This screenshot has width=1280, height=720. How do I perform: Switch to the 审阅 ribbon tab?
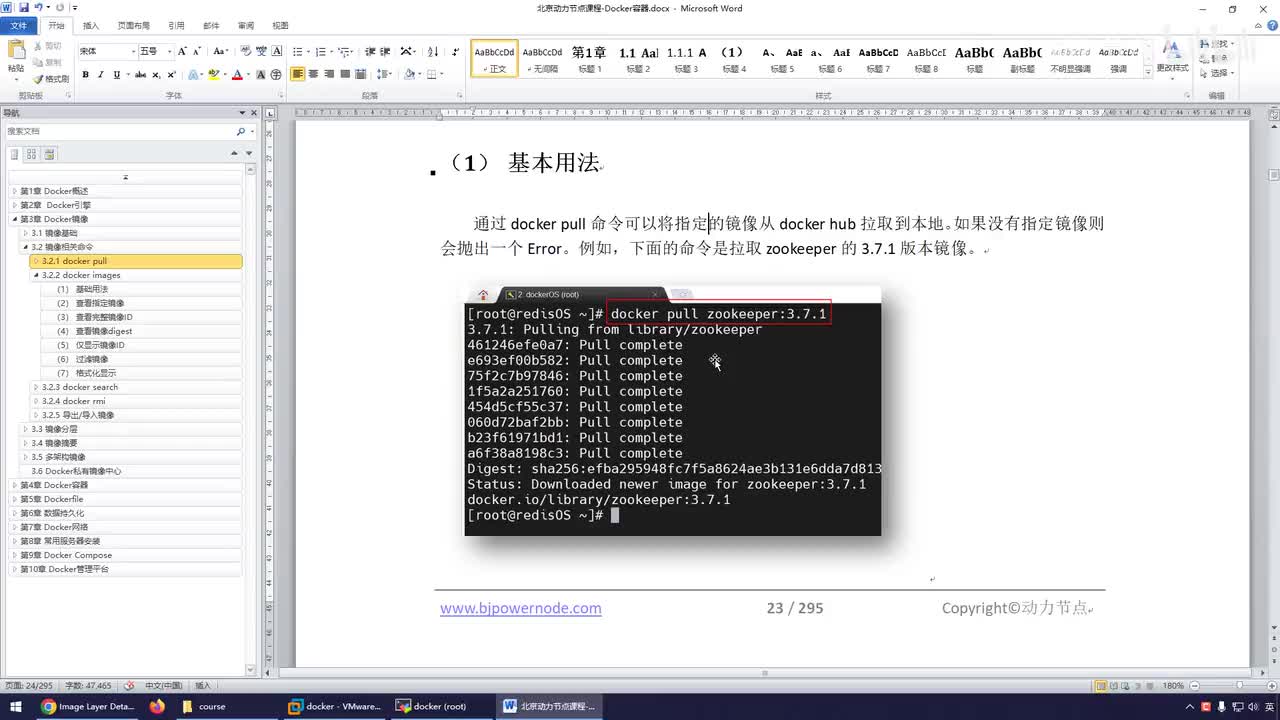pos(245,26)
